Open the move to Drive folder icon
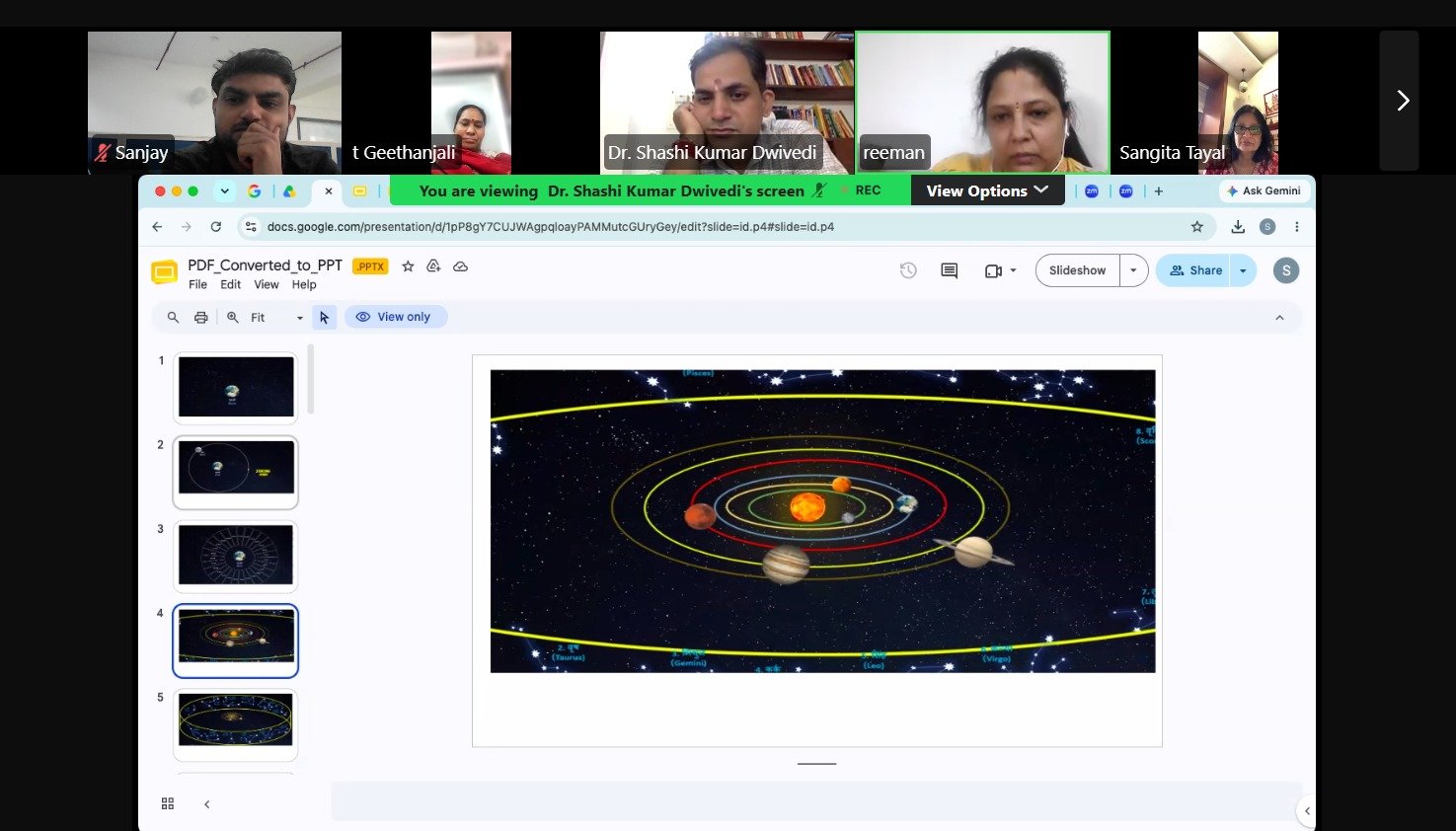This screenshot has height=831, width=1456. click(433, 266)
